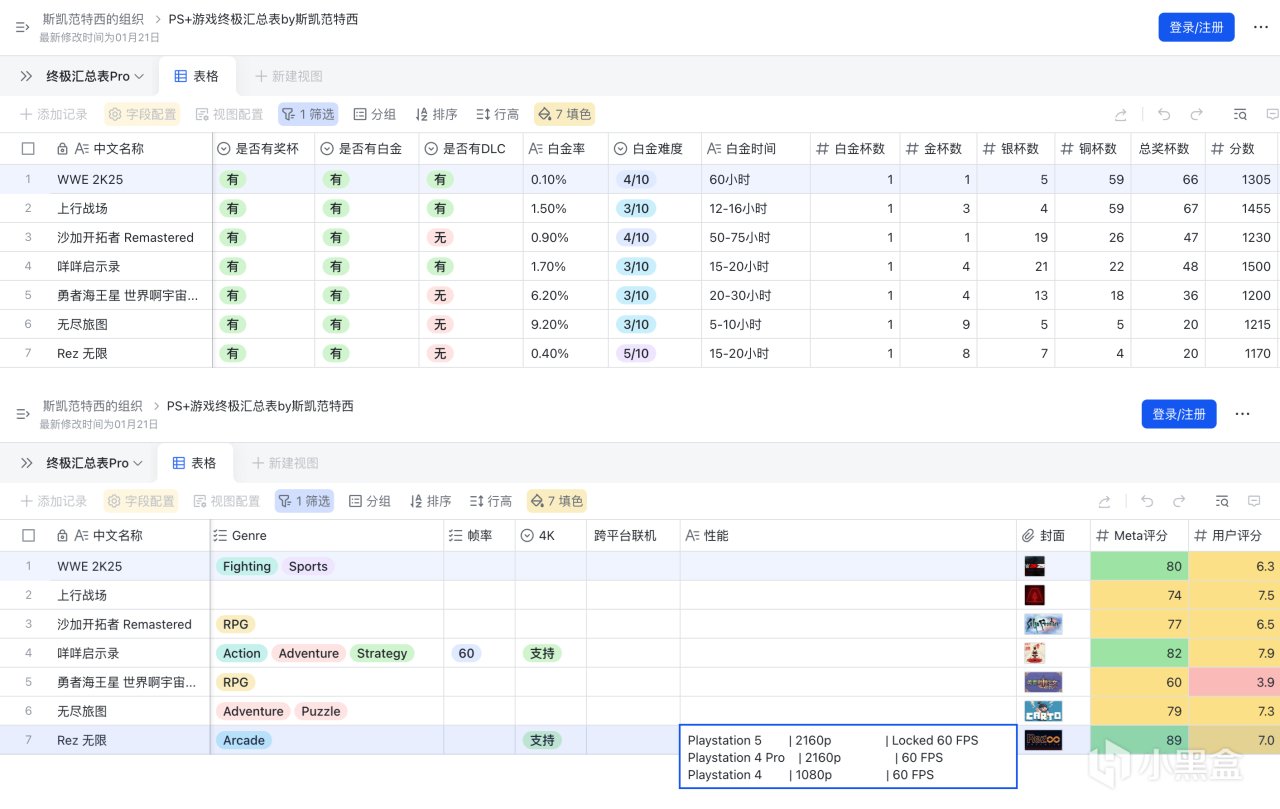
Task: Select the 表格 tab in the upper view
Action: pyautogui.click(x=196, y=76)
